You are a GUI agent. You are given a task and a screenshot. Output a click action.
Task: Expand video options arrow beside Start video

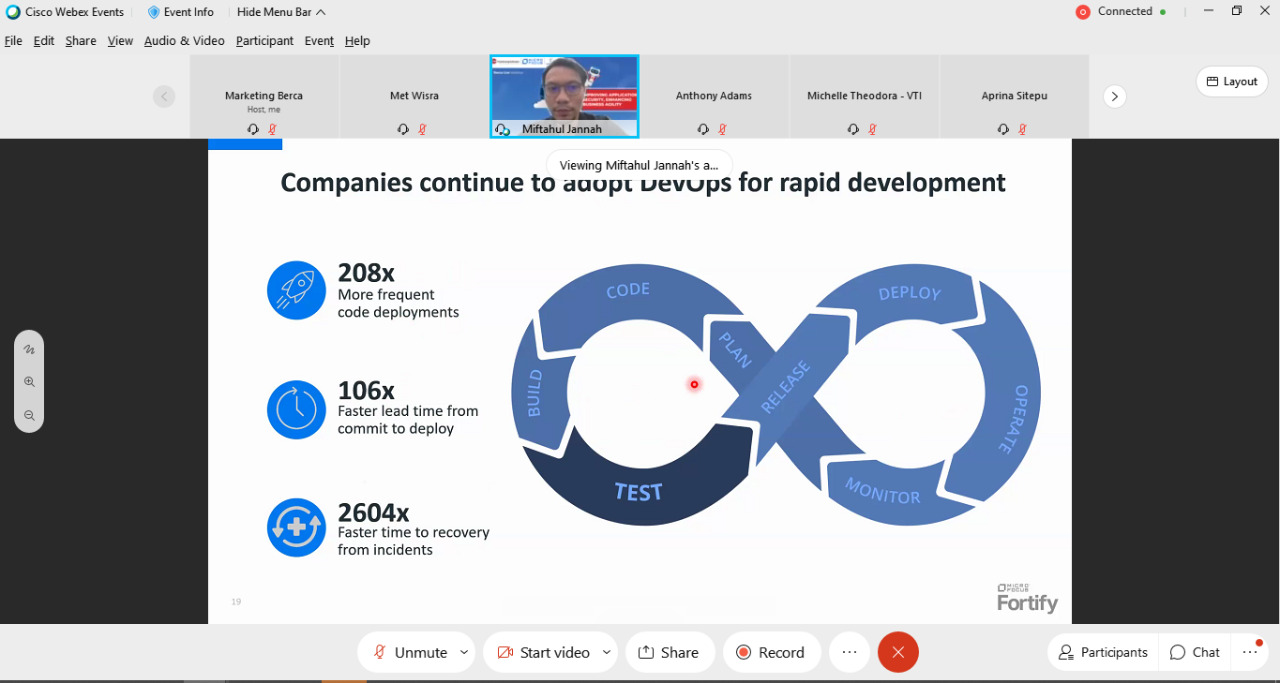pos(606,652)
